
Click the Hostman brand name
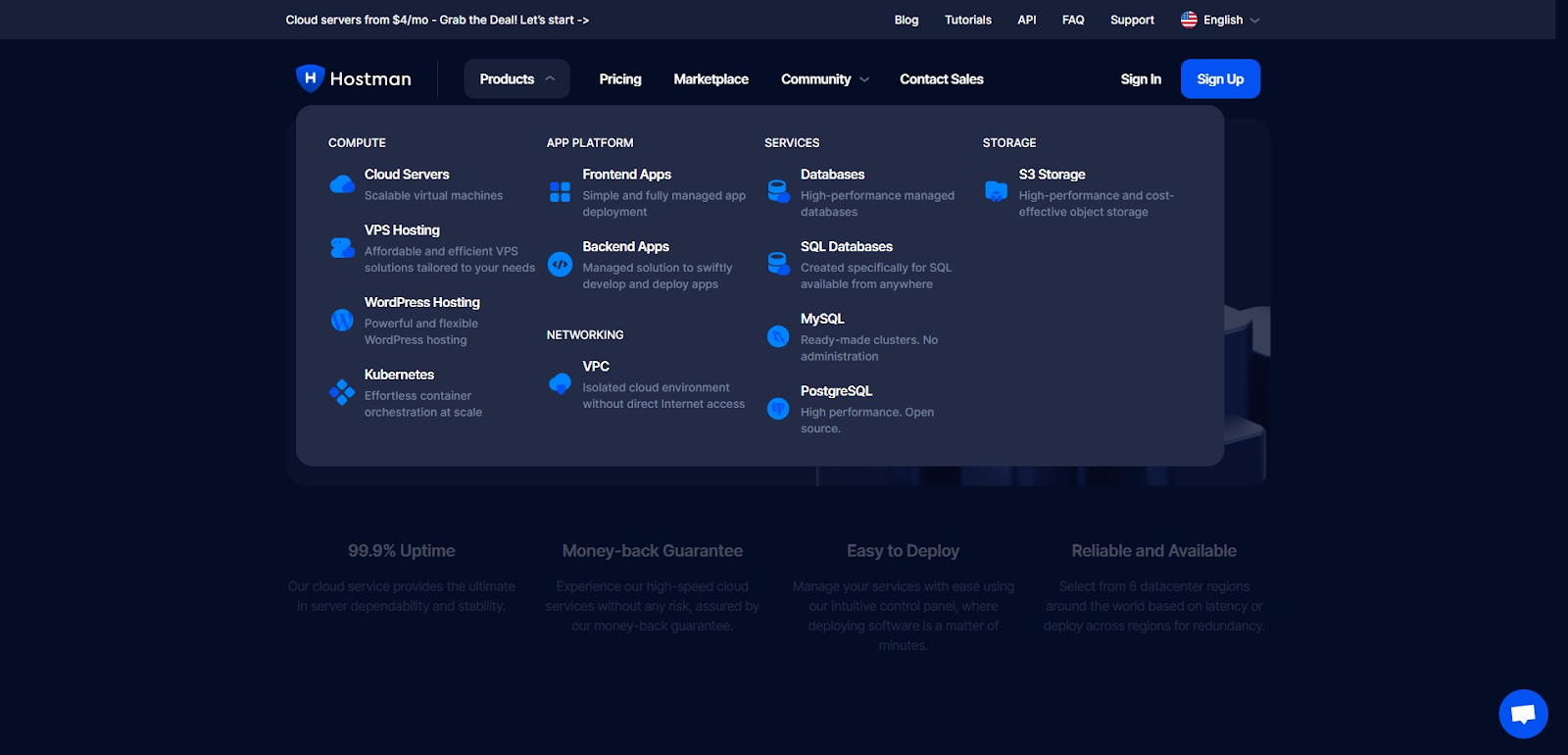pyautogui.click(x=370, y=79)
